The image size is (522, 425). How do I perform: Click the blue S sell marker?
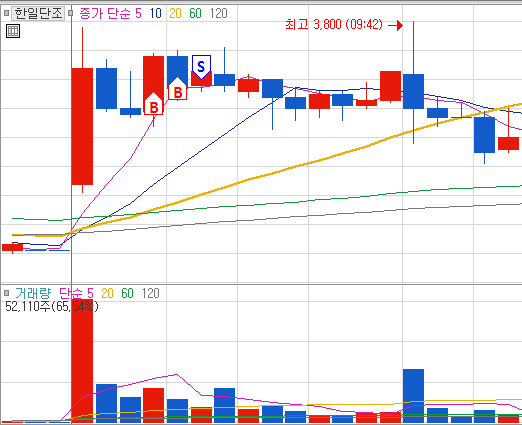201,67
